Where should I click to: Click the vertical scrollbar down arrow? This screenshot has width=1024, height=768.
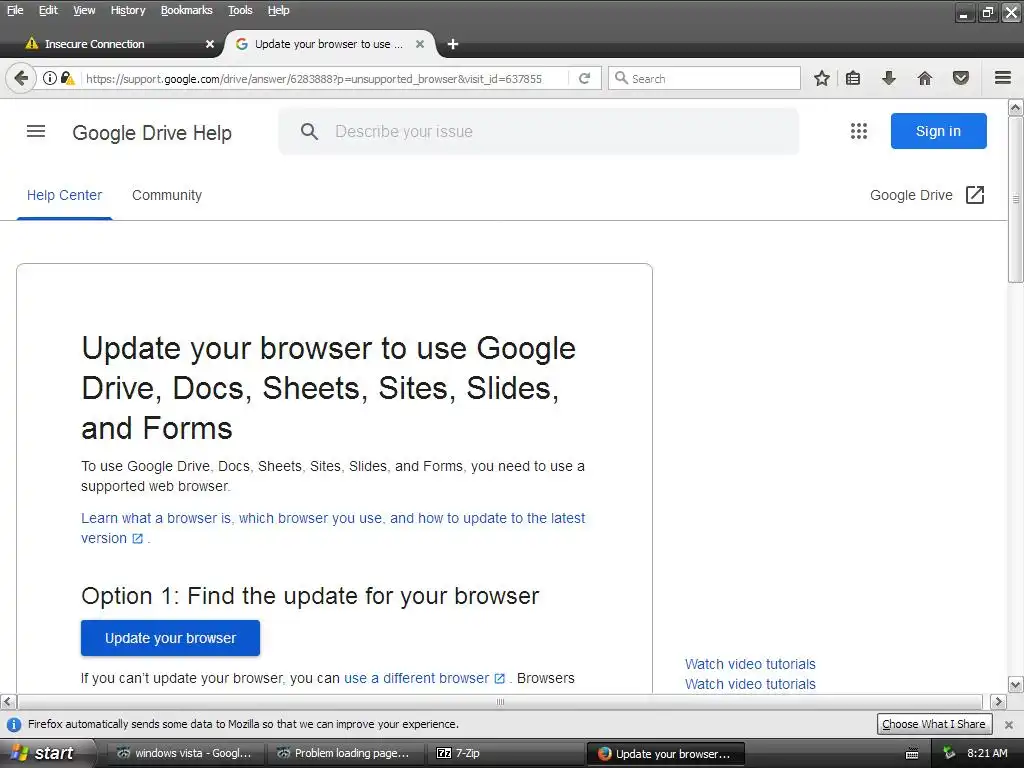(x=1016, y=684)
